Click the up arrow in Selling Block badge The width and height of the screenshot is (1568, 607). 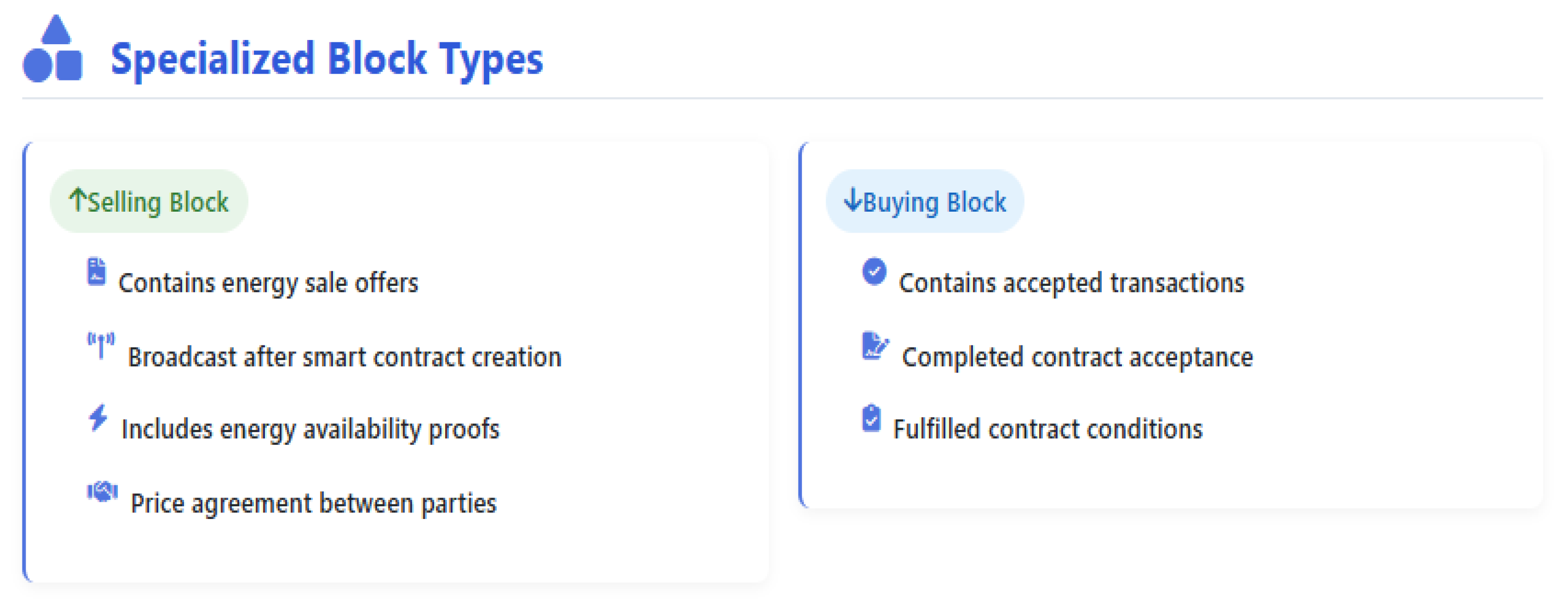78,199
